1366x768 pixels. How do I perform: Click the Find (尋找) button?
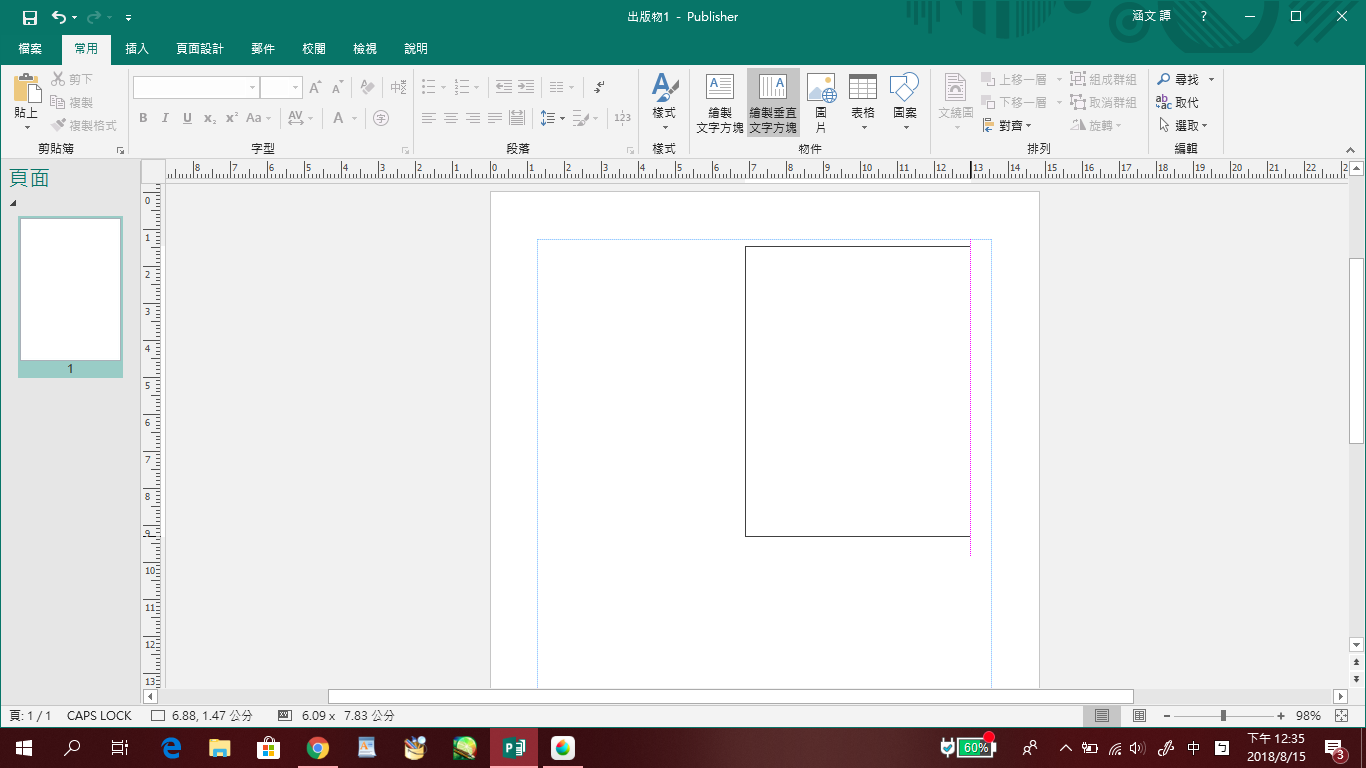(x=1179, y=79)
